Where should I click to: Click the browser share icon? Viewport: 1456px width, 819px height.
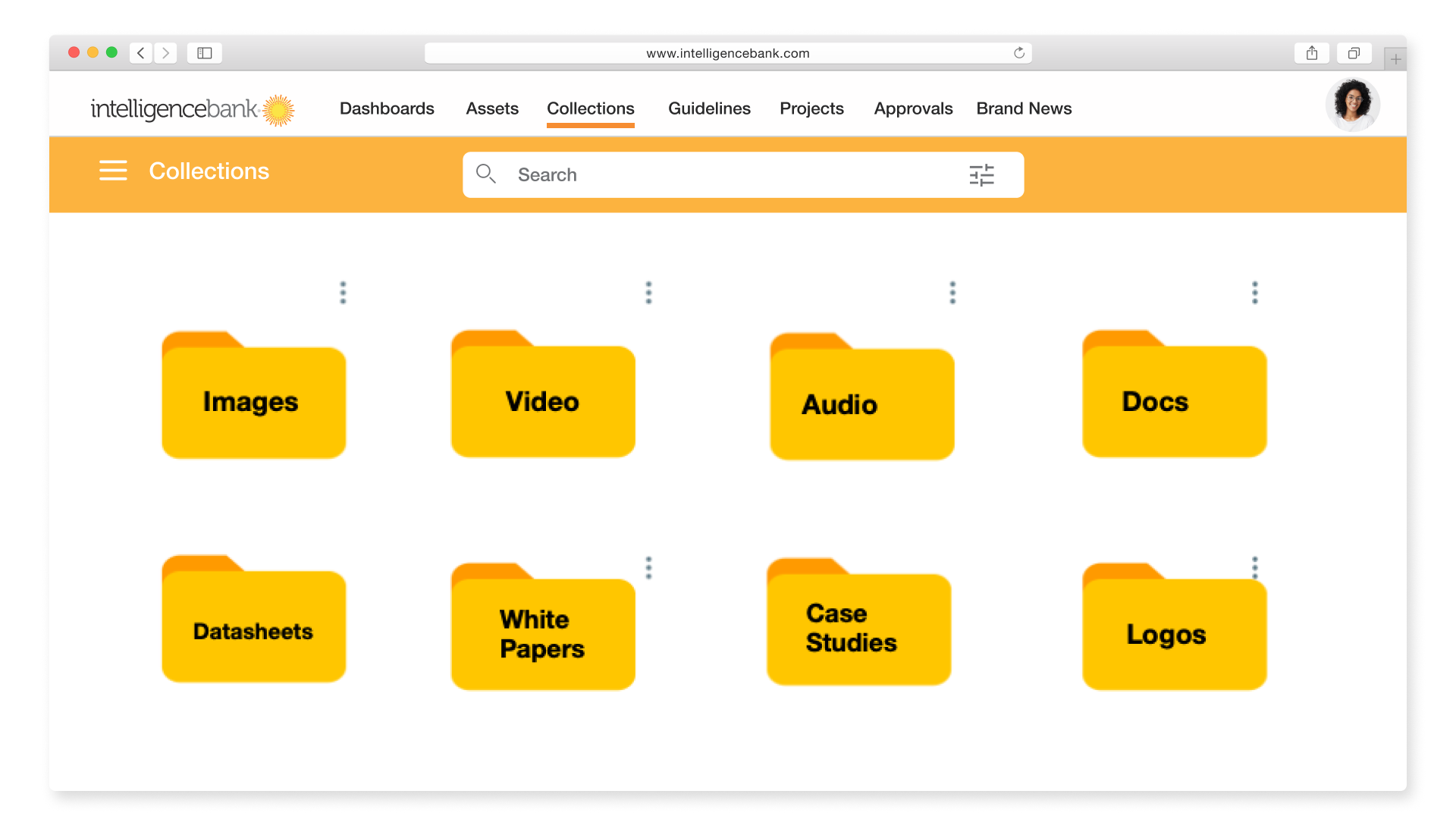[1312, 53]
